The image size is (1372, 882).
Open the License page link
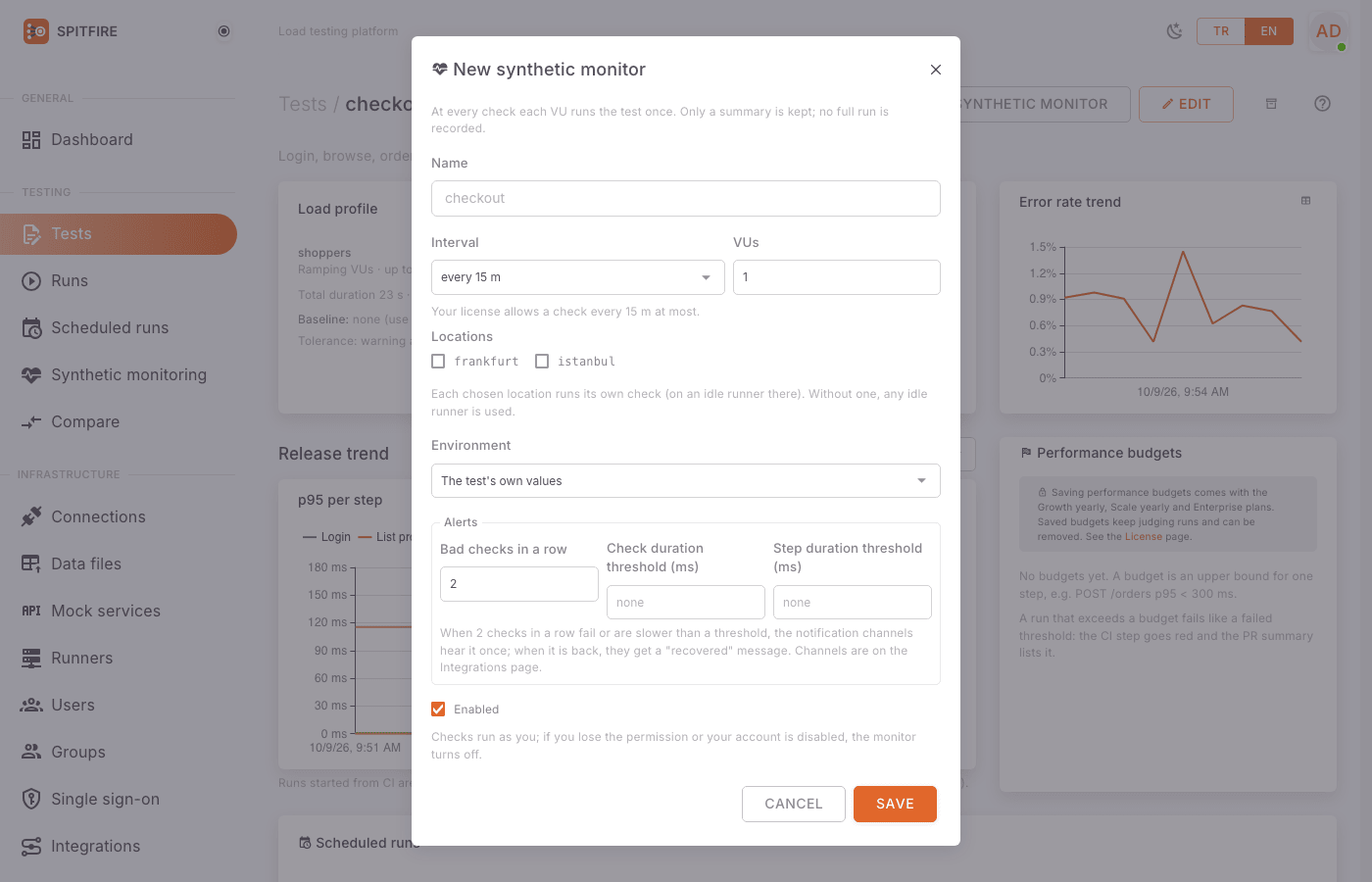coord(1143,537)
